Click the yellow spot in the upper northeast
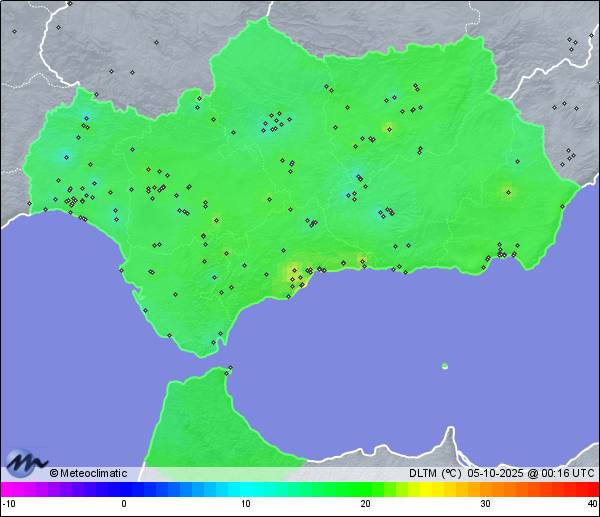This screenshot has width=600, height=517. point(388,128)
